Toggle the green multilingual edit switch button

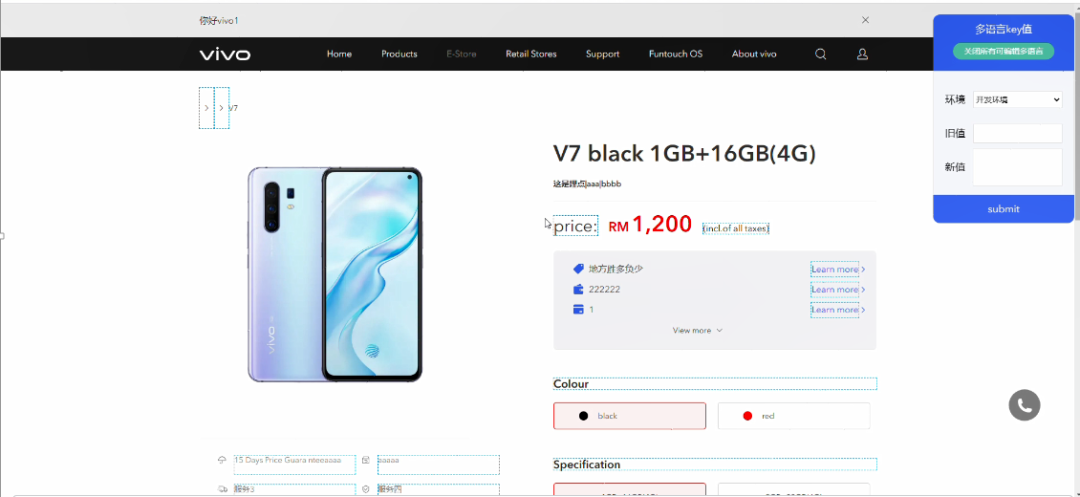coord(1003,51)
